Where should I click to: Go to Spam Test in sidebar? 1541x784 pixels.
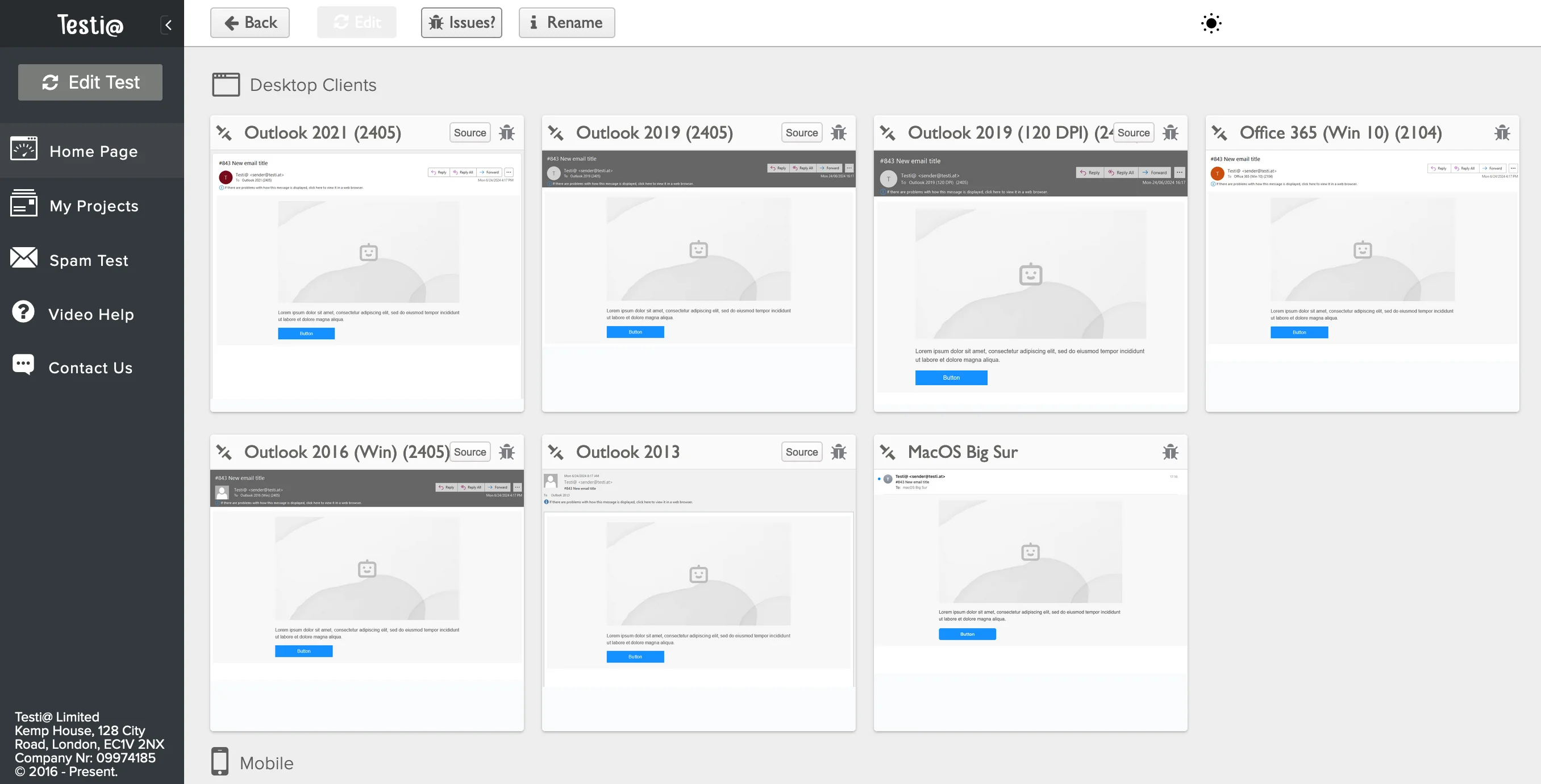tap(92, 260)
